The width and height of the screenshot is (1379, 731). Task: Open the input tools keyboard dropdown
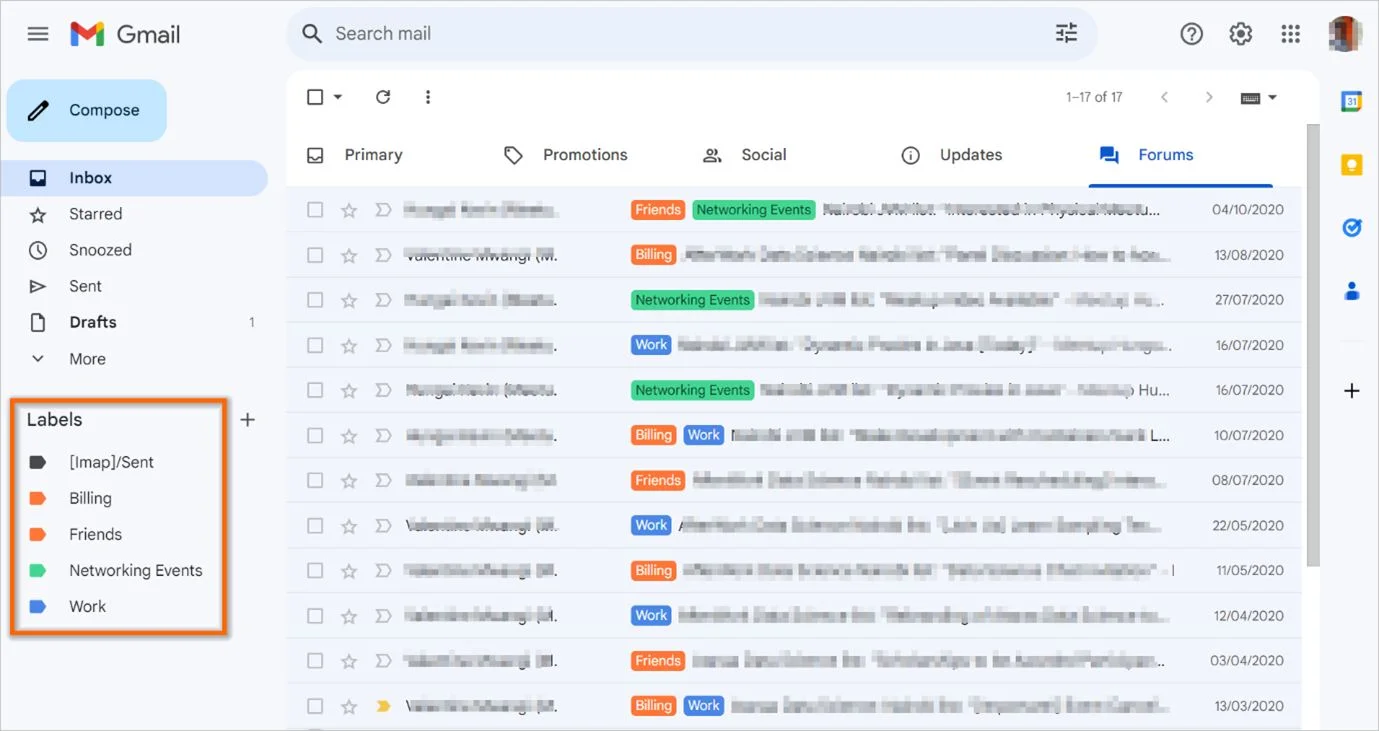[1257, 97]
